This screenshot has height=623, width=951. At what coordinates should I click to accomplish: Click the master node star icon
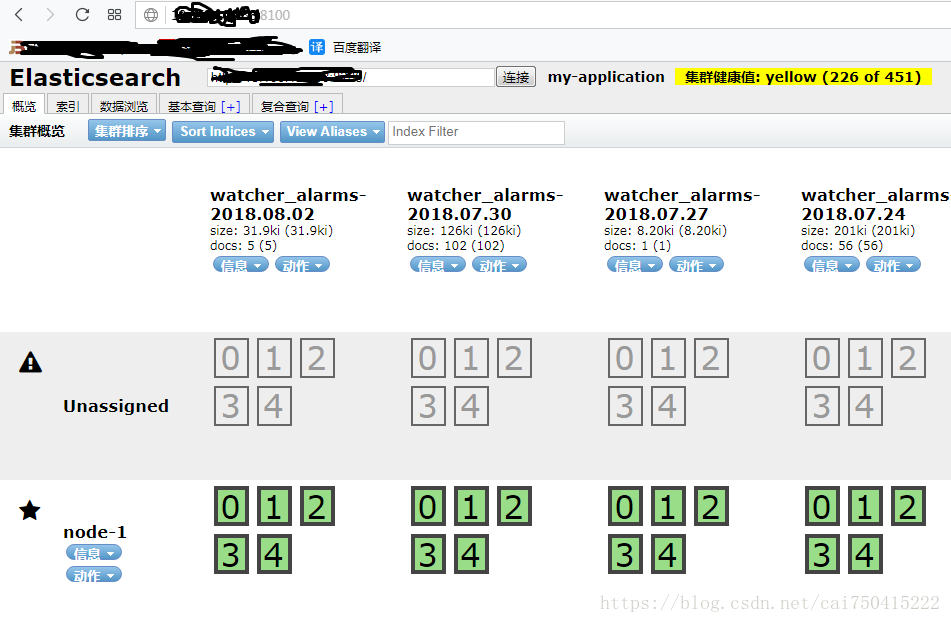tap(30, 510)
